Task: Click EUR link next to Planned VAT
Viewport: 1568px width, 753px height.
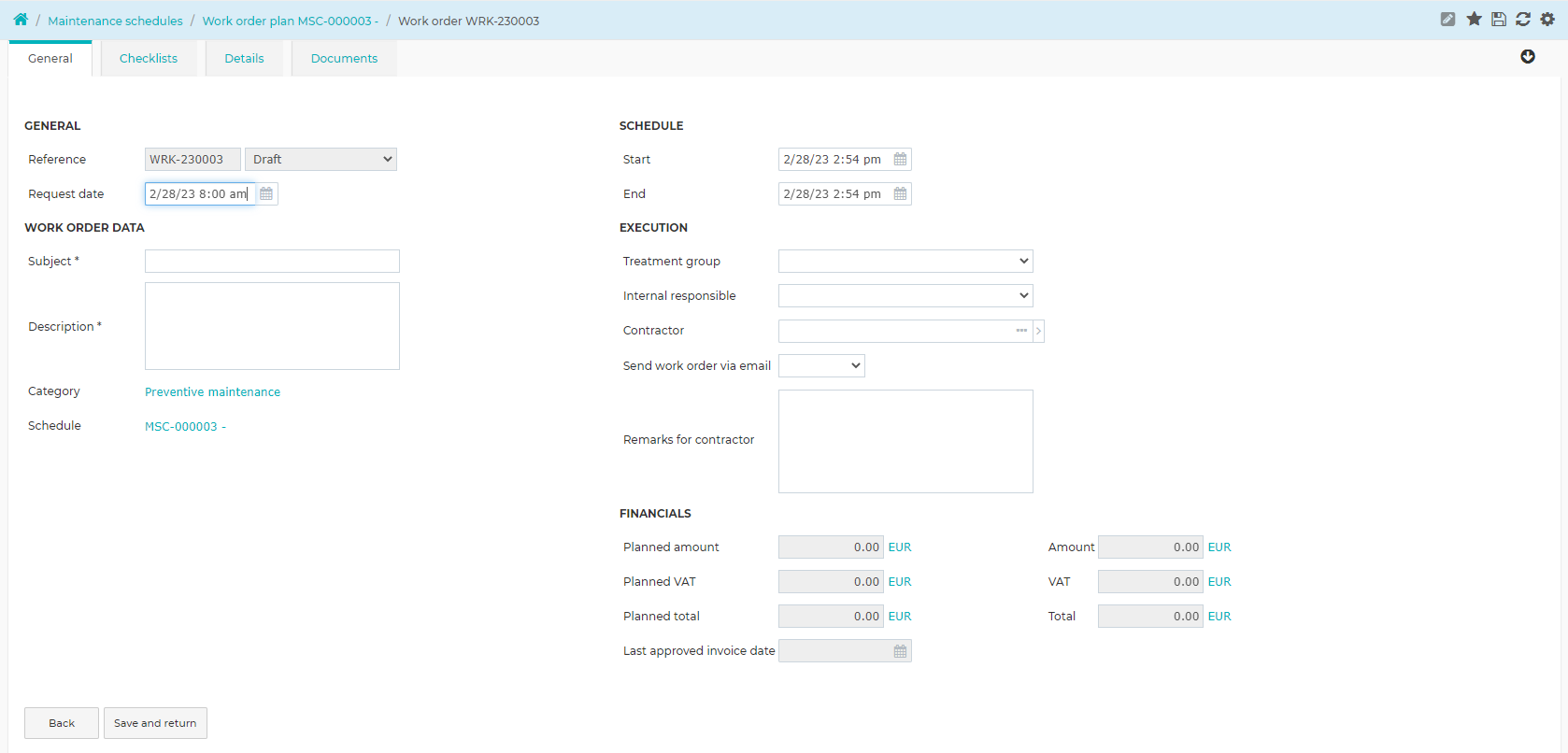Action: click(900, 582)
